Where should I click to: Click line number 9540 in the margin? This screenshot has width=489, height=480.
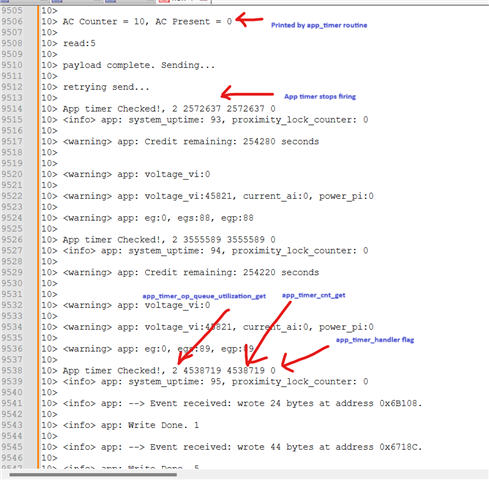12,392
